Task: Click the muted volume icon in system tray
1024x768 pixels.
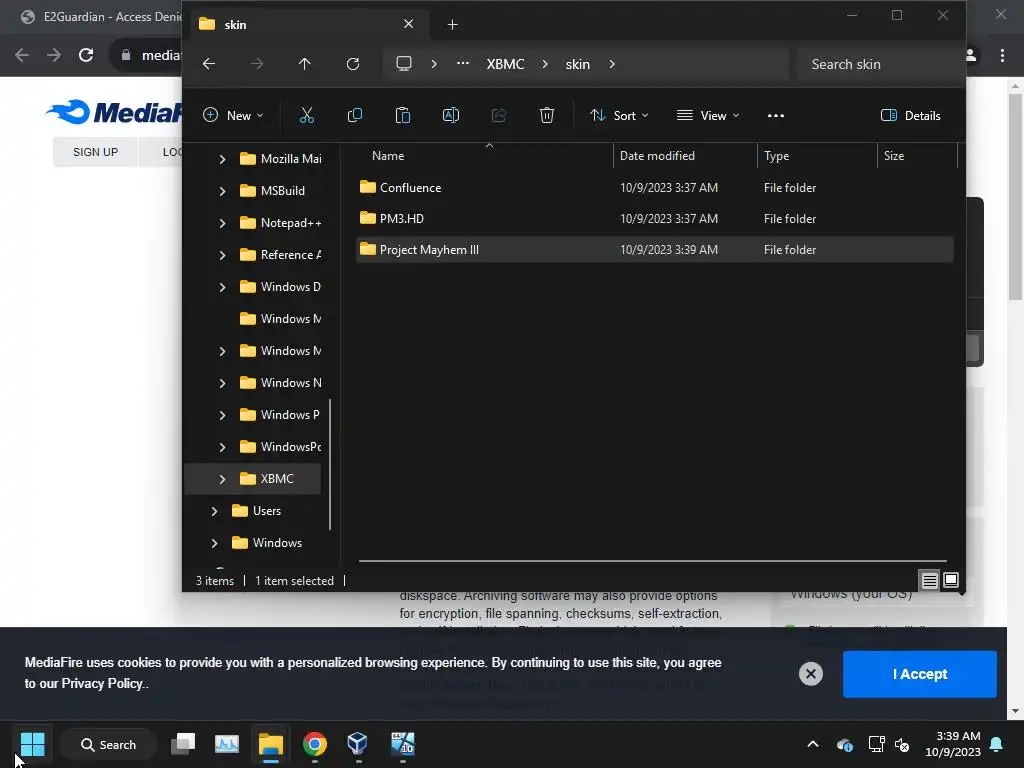Action: click(902, 744)
